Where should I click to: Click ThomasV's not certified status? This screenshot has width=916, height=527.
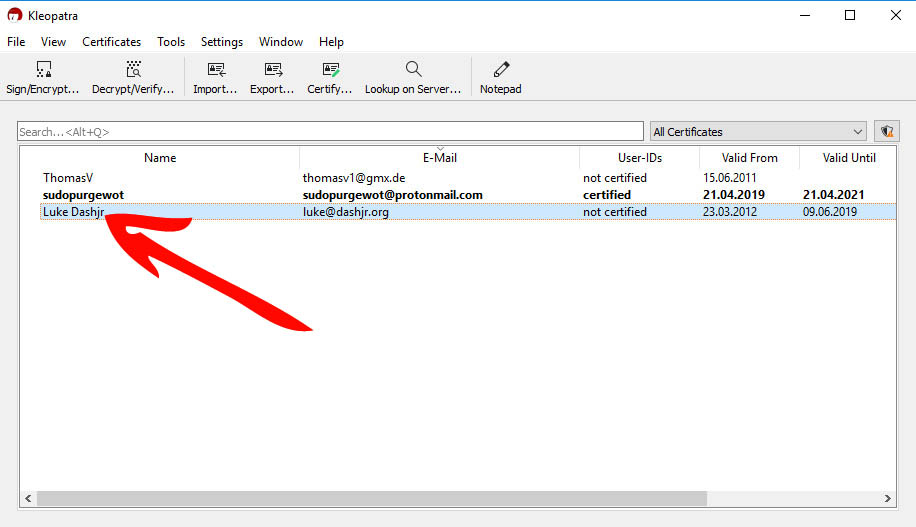point(615,178)
